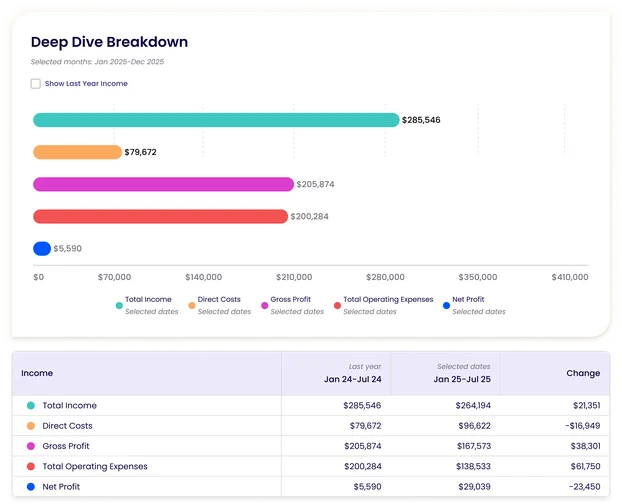
Task: Select the Net Profit table row label
Action: [x=61, y=487]
